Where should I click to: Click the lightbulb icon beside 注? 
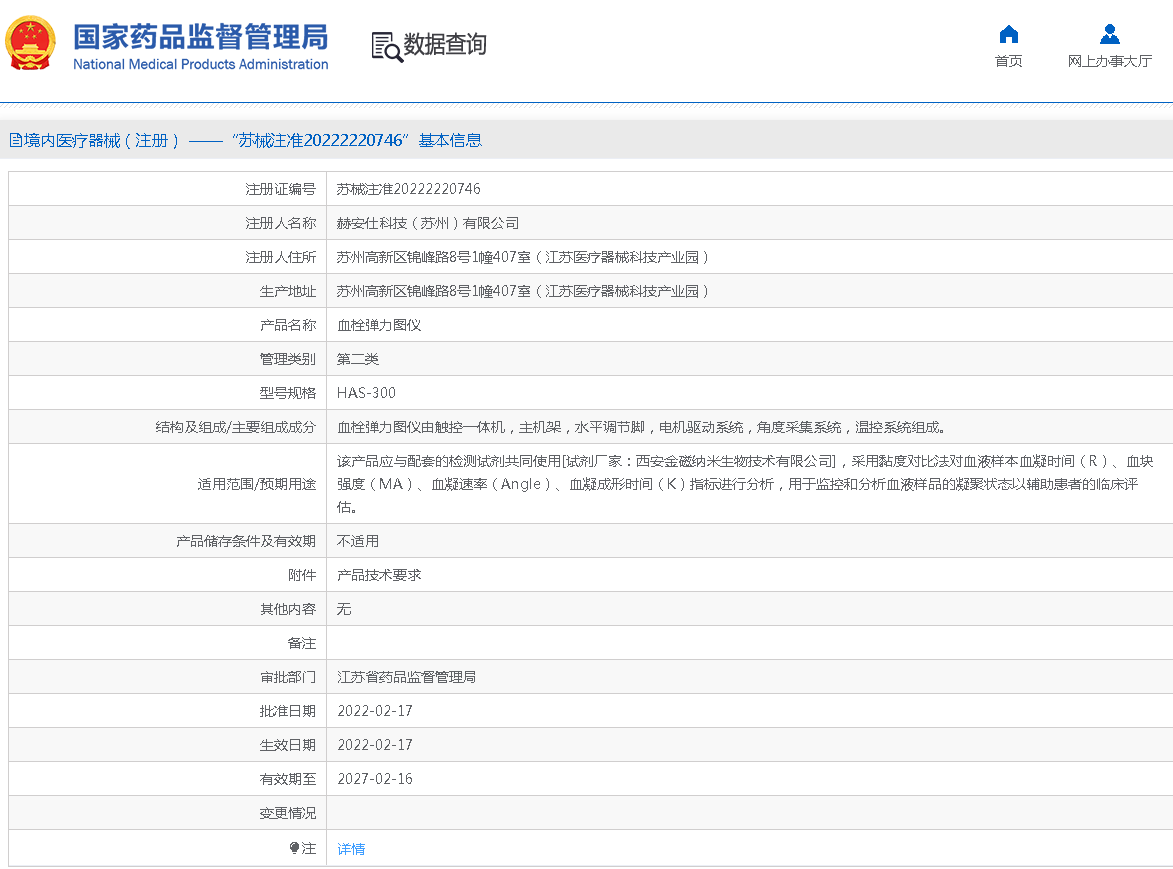coord(294,848)
